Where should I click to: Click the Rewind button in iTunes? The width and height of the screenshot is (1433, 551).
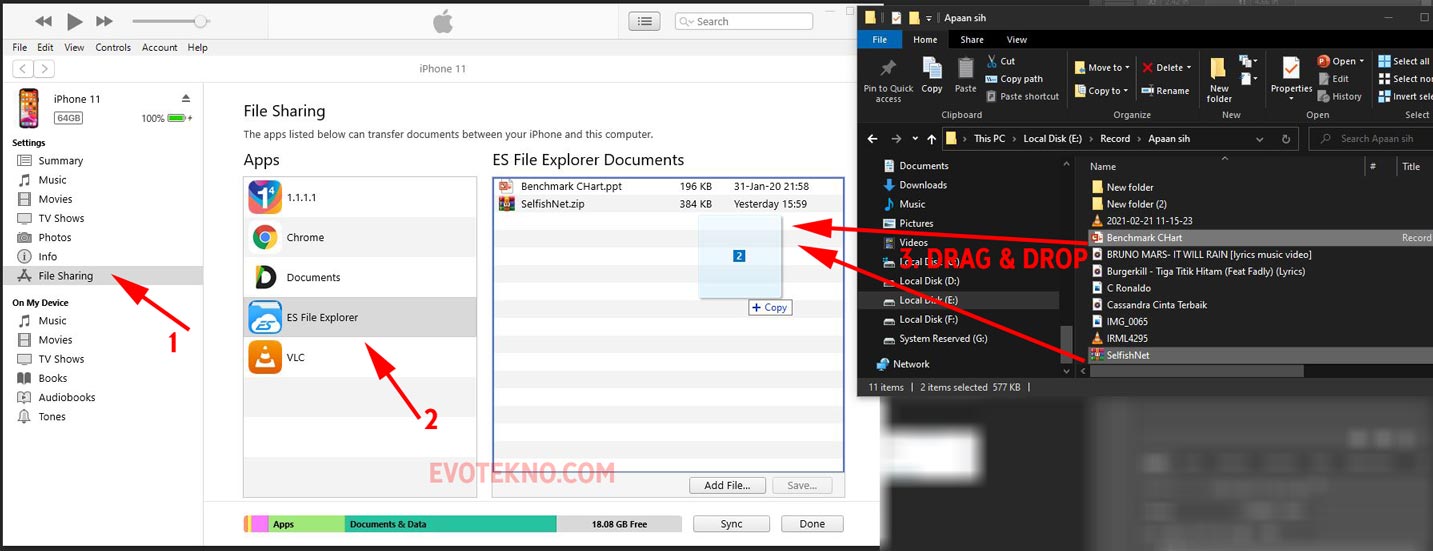(x=43, y=21)
